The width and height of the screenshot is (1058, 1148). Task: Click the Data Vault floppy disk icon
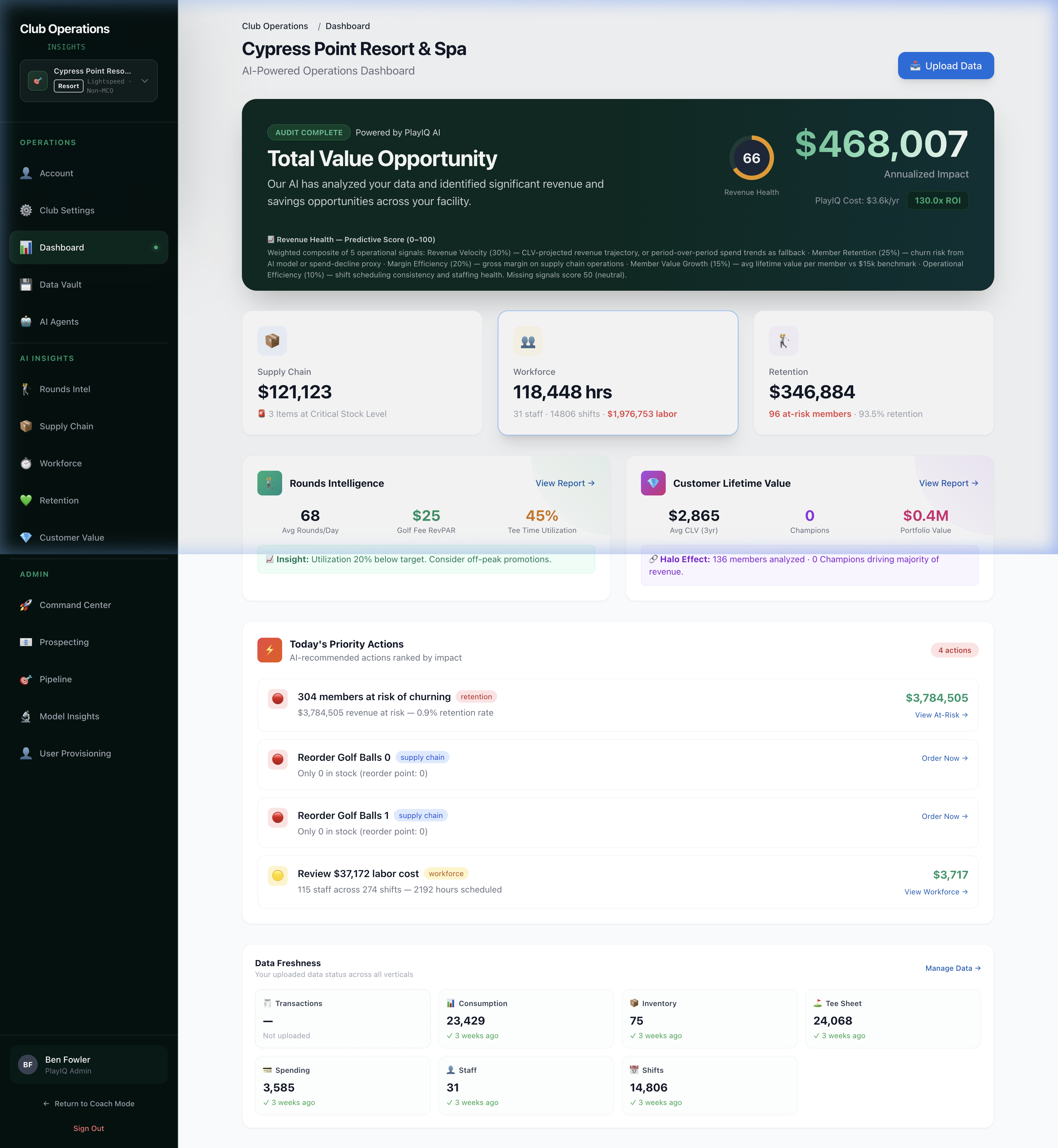pos(26,285)
